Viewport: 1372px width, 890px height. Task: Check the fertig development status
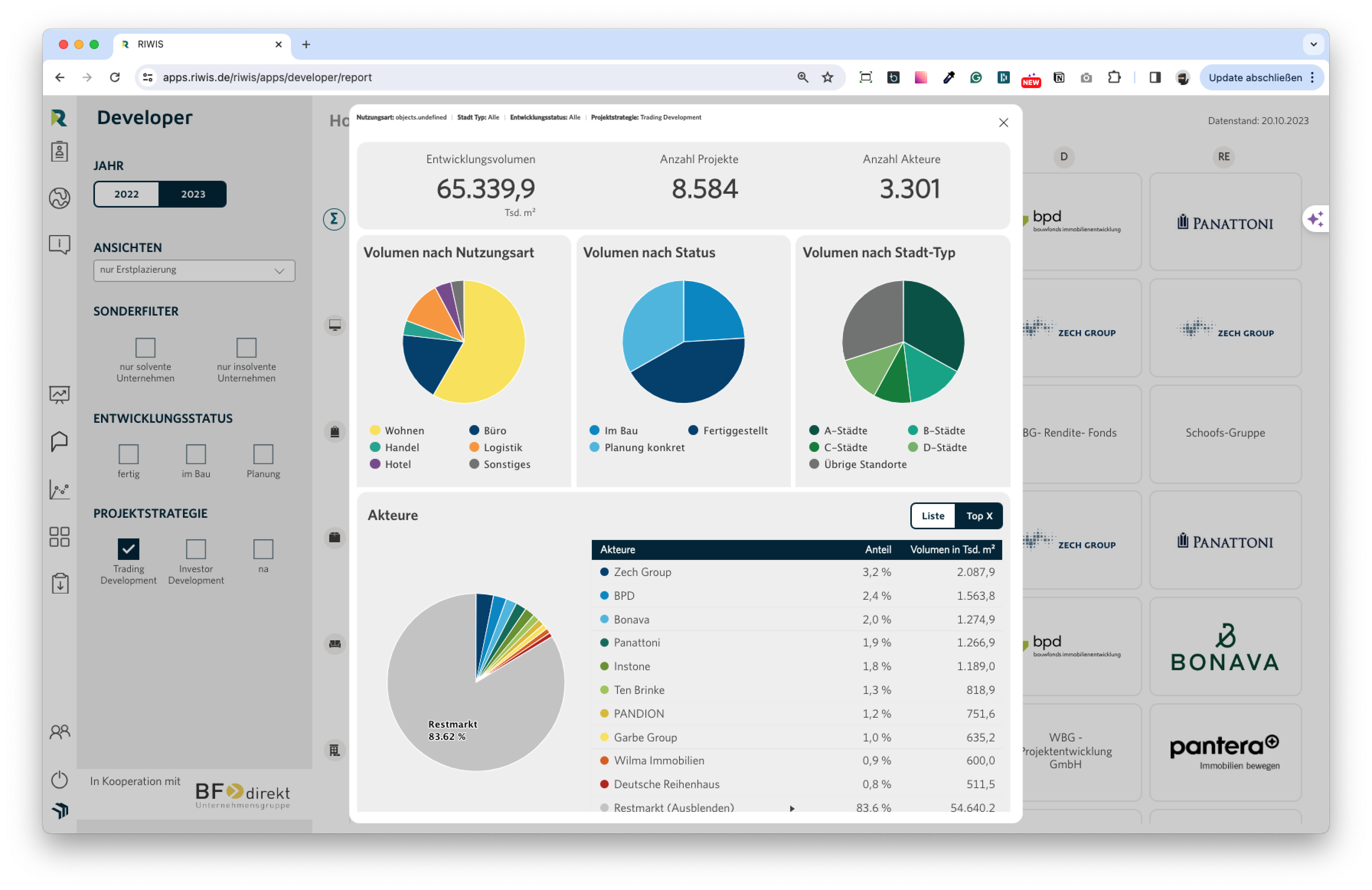coord(129,454)
